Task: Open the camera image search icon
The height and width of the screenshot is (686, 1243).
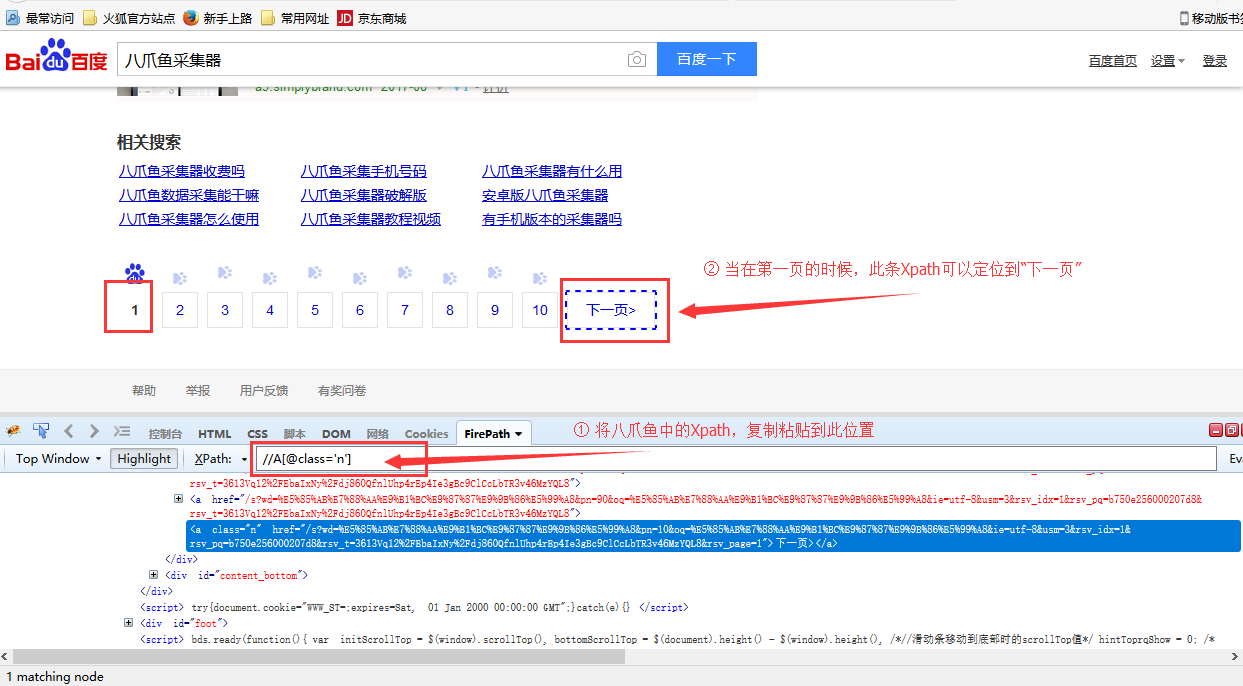Action: click(637, 60)
